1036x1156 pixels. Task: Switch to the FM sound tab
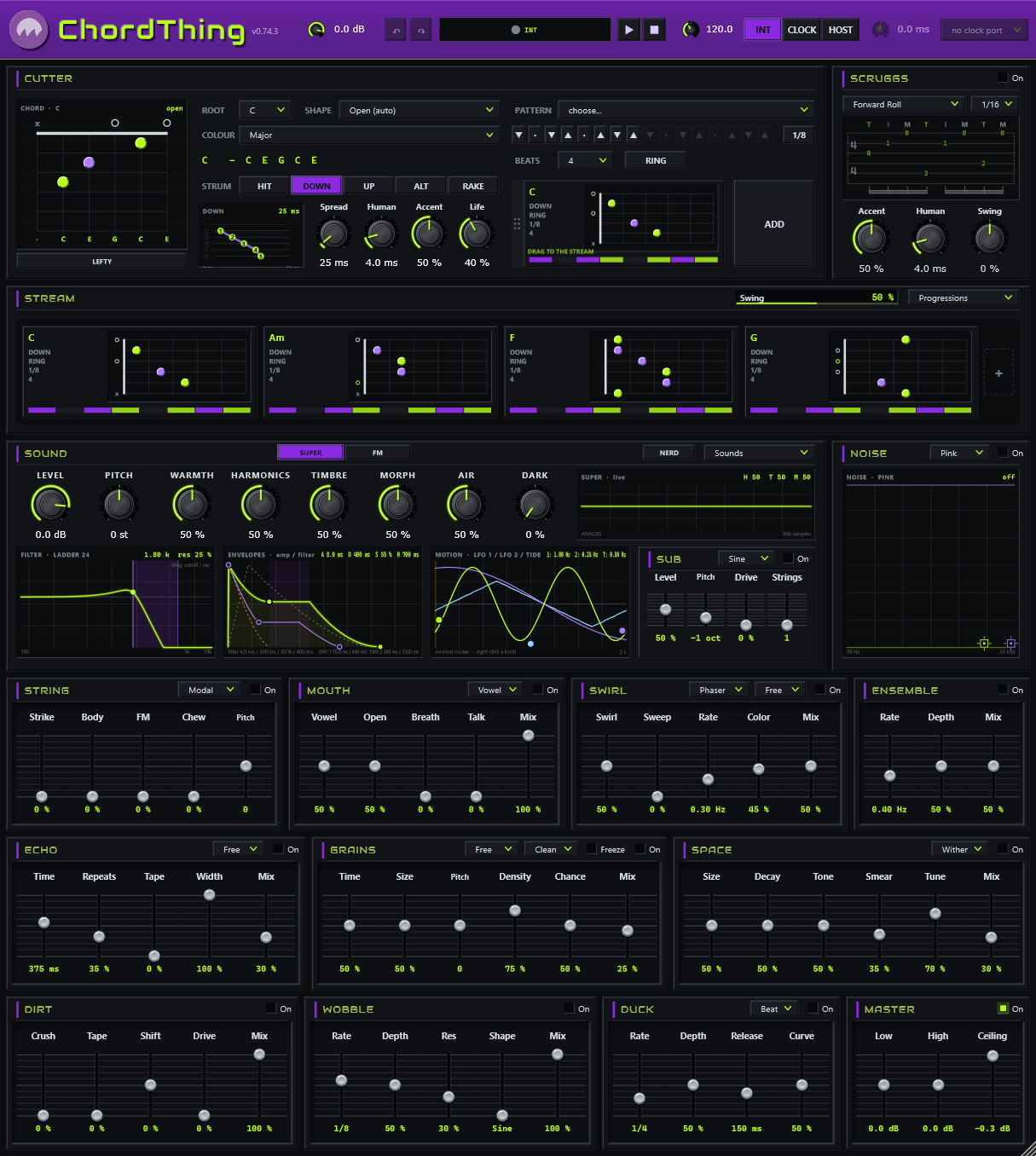coord(377,453)
